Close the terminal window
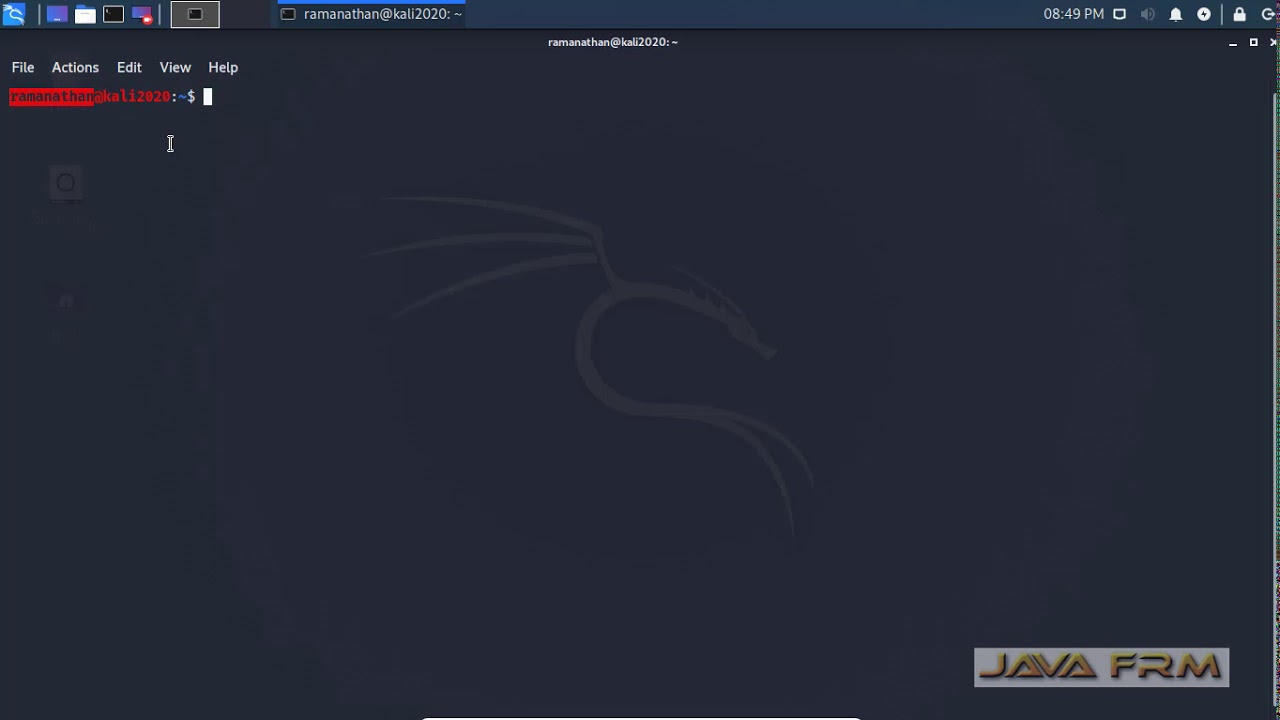The image size is (1280, 720). pos(1274,42)
